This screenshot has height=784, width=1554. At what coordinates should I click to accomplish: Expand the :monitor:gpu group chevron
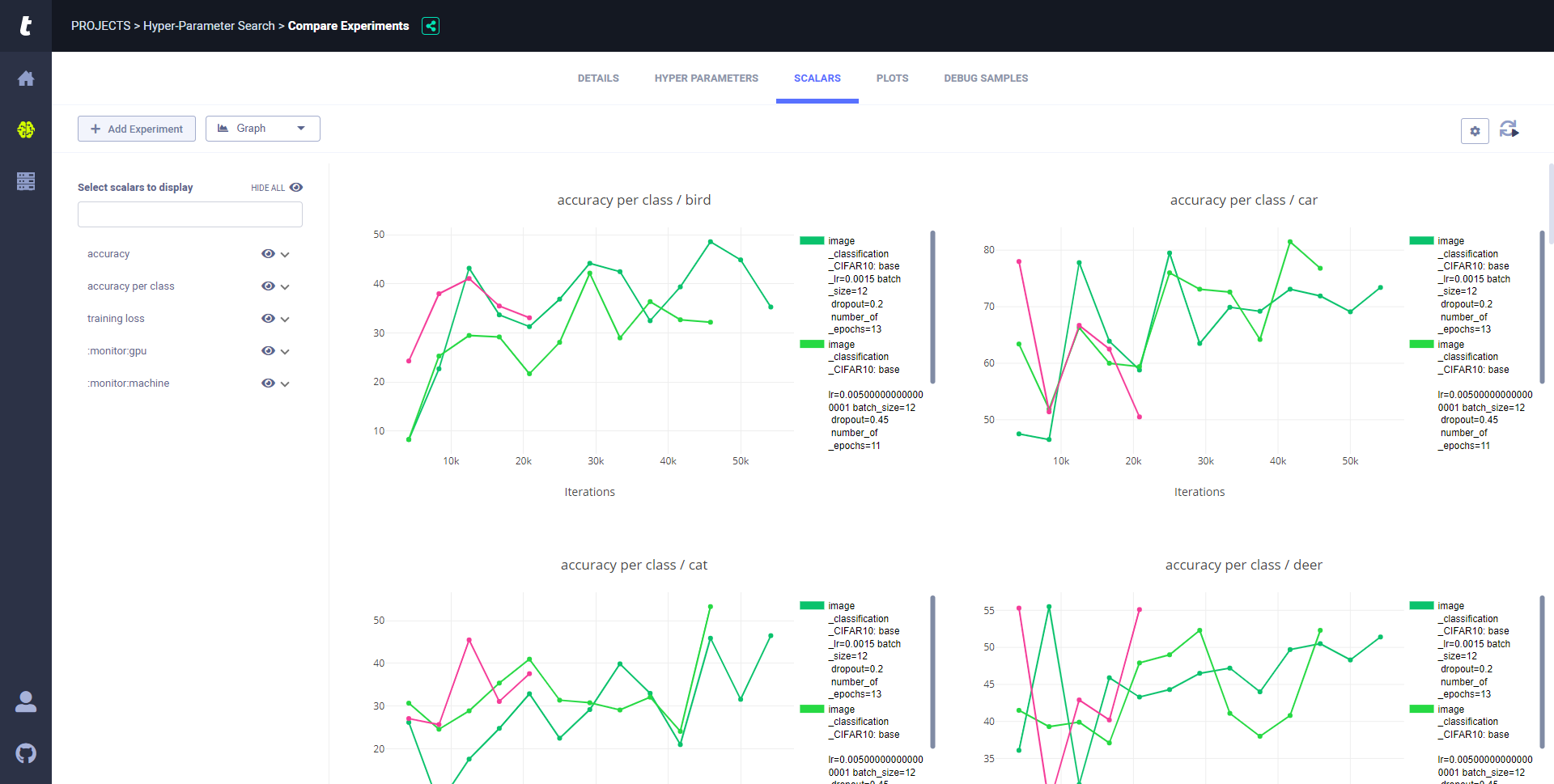point(285,352)
